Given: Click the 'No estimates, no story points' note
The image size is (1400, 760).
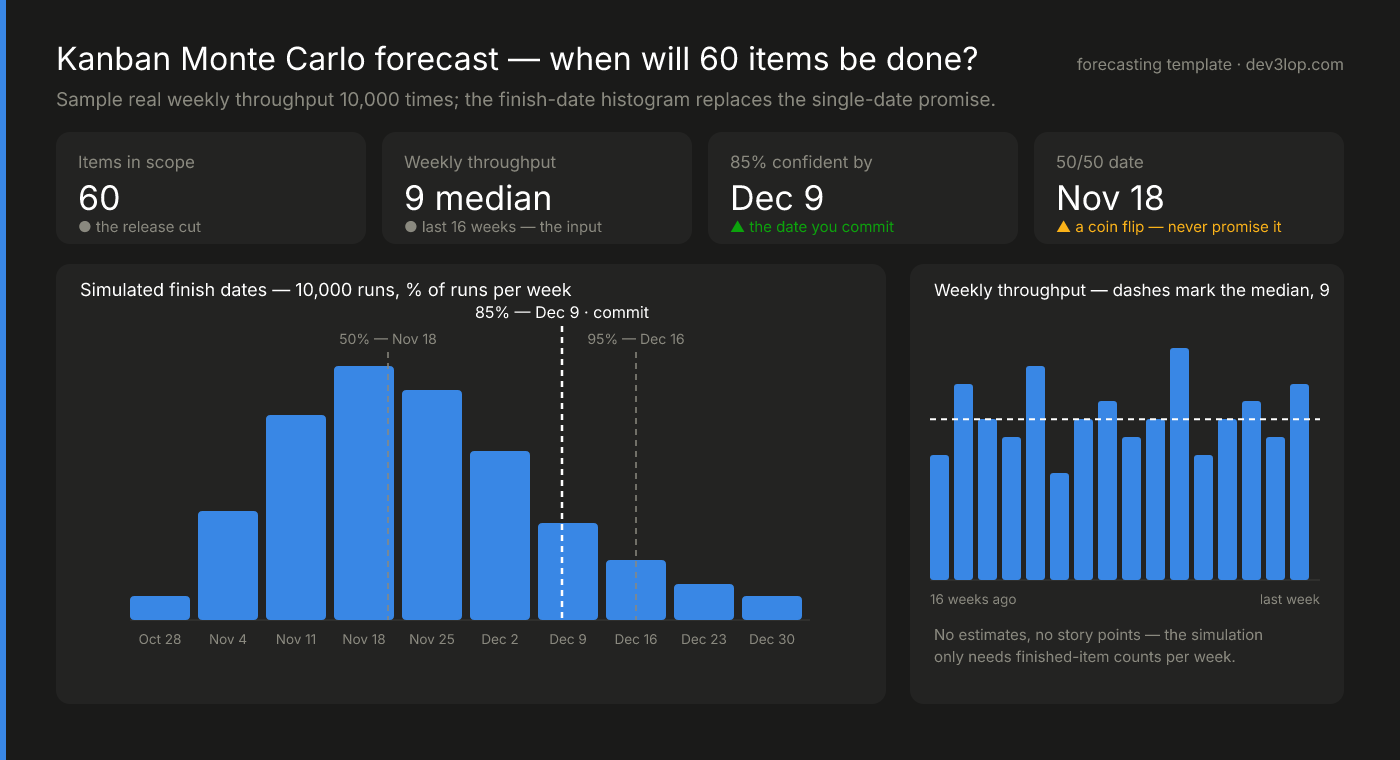Looking at the screenshot, I should click(1098, 646).
